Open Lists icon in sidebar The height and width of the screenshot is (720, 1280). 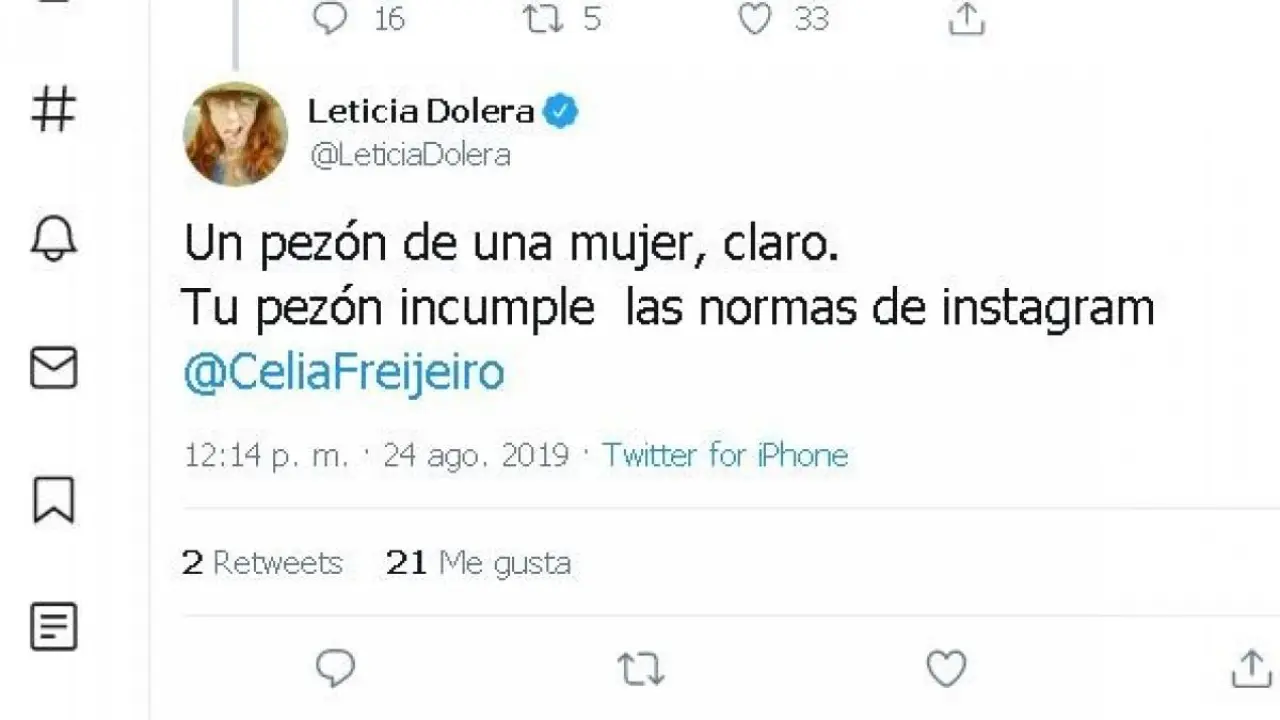click(x=54, y=628)
